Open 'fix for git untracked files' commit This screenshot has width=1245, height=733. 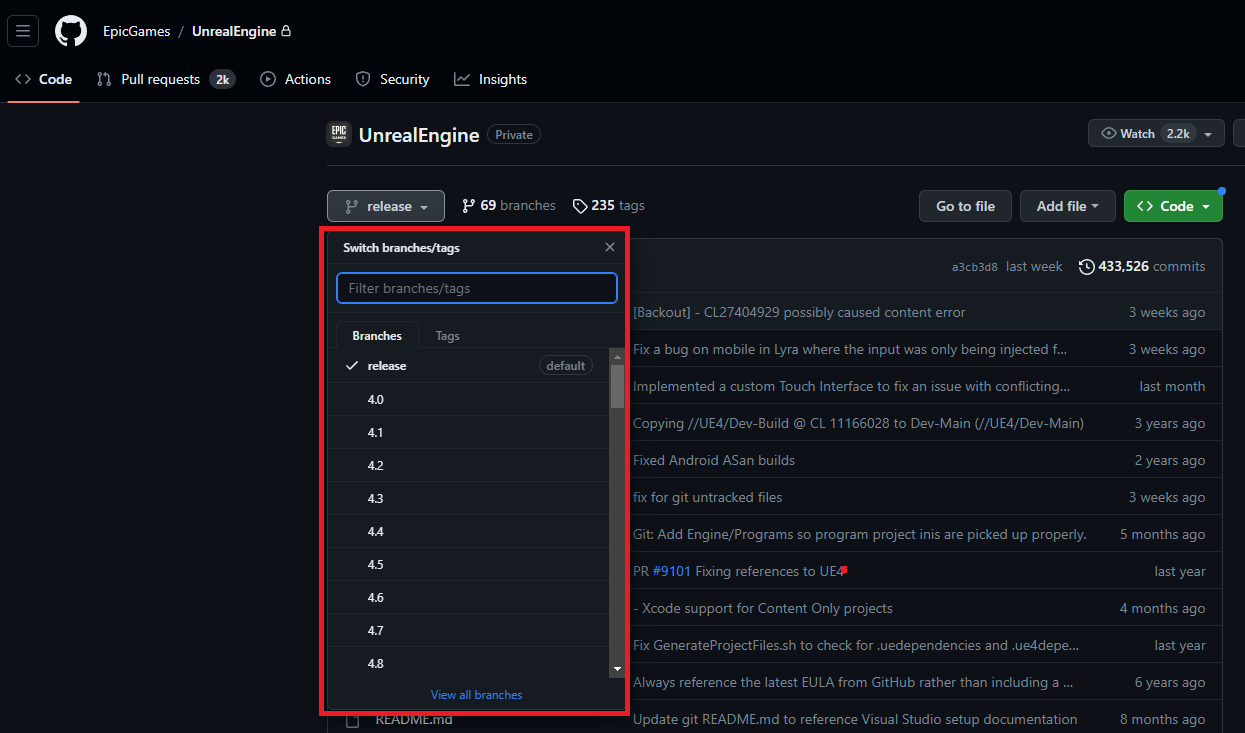[x=708, y=497]
